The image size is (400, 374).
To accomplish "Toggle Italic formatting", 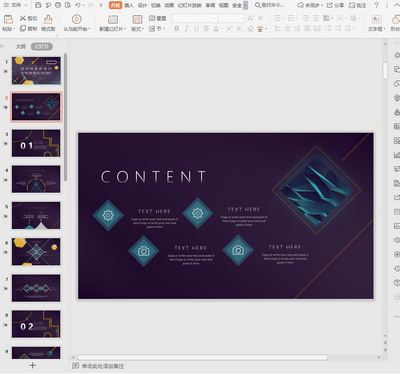I will tap(186, 29).
